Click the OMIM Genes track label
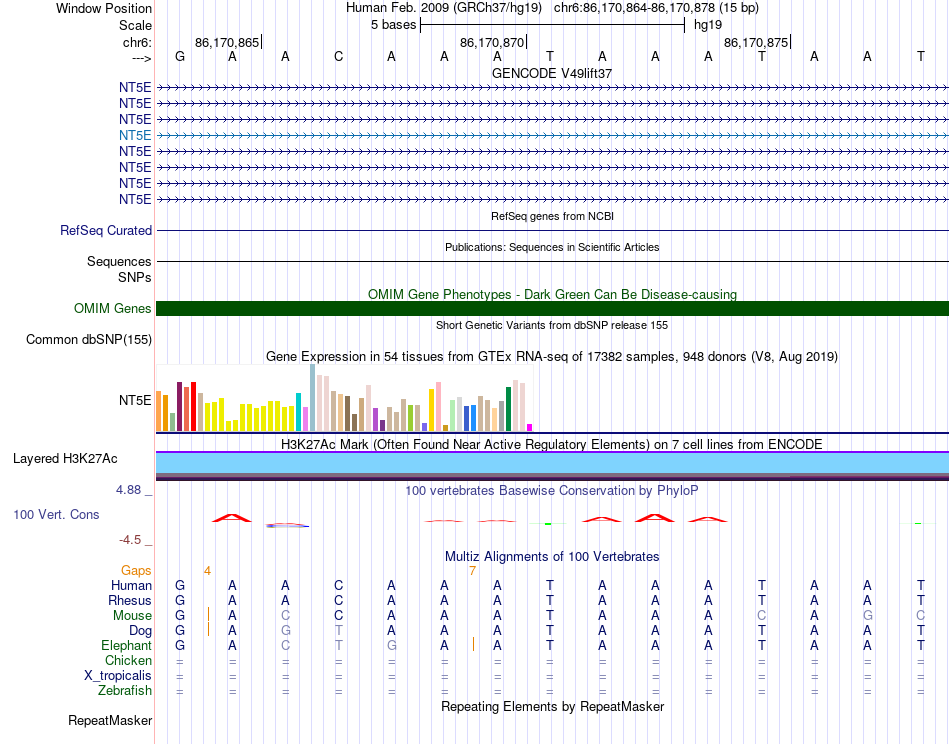950x744 pixels. 112,308
